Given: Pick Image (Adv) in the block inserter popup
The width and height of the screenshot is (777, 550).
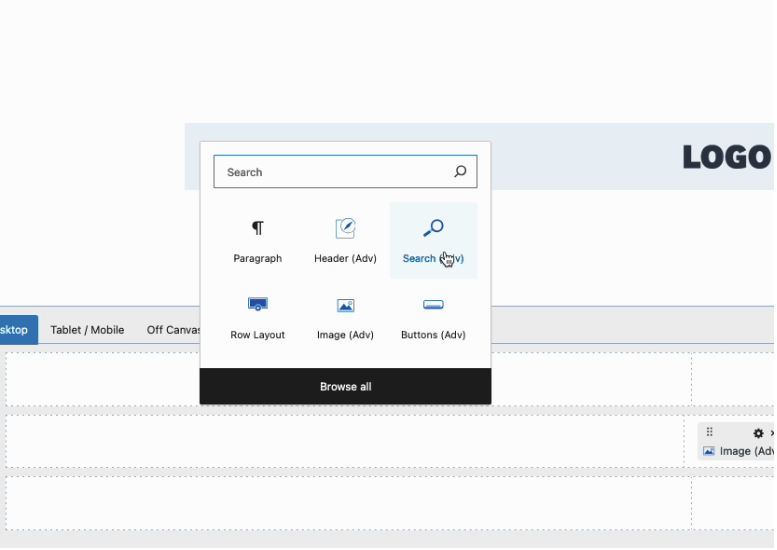Looking at the screenshot, I should tap(345, 317).
